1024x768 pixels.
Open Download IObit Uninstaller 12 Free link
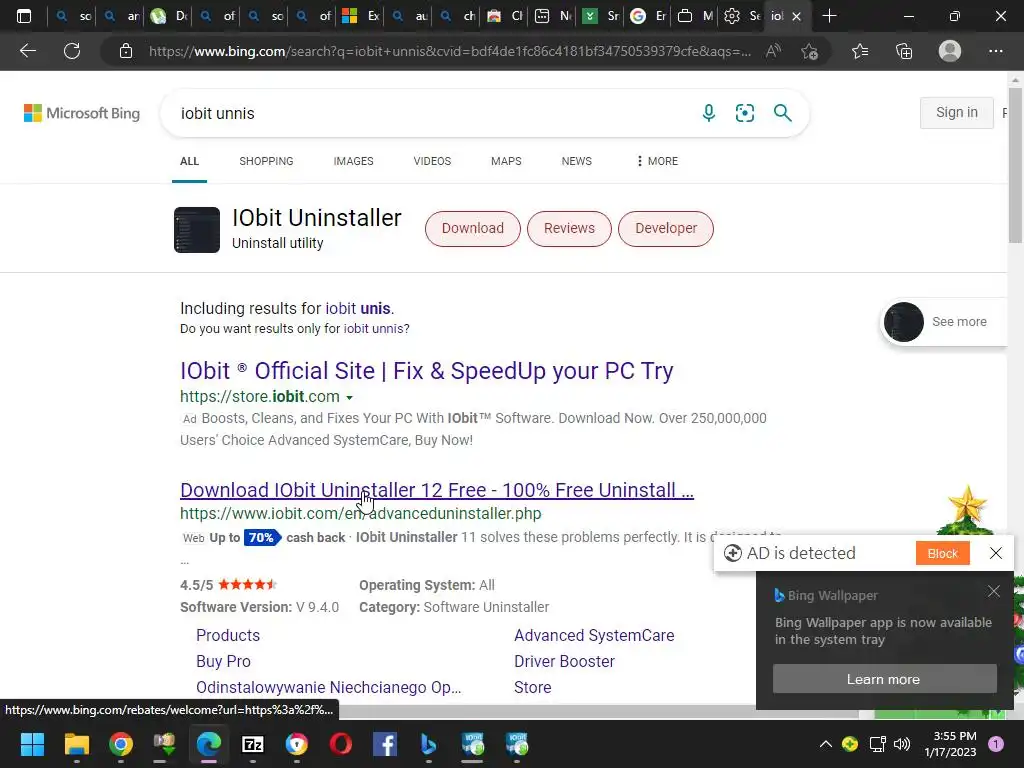click(x=437, y=490)
